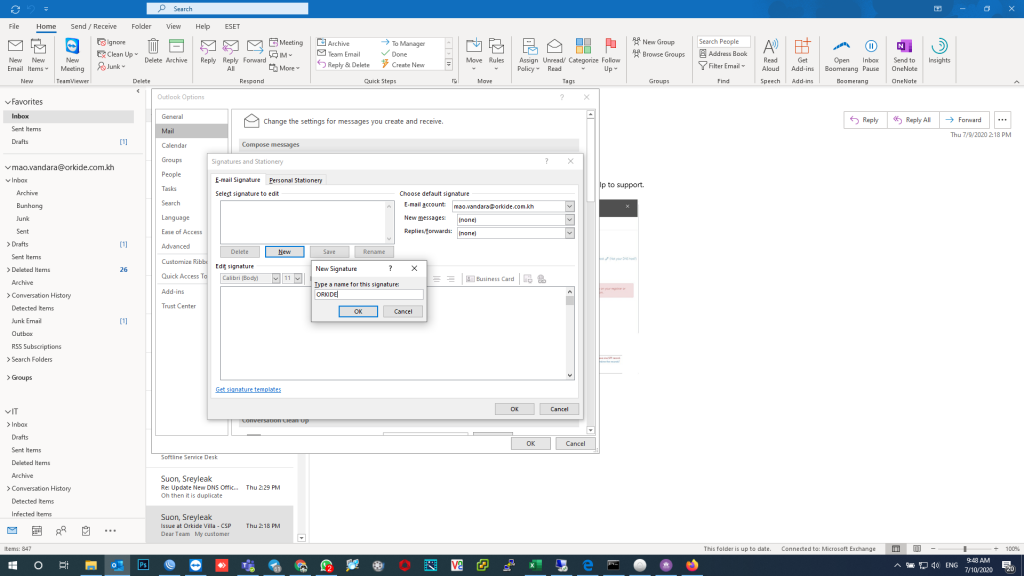Click the signature name text field
The height and width of the screenshot is (576, 1024).
[x=368, y=295]
